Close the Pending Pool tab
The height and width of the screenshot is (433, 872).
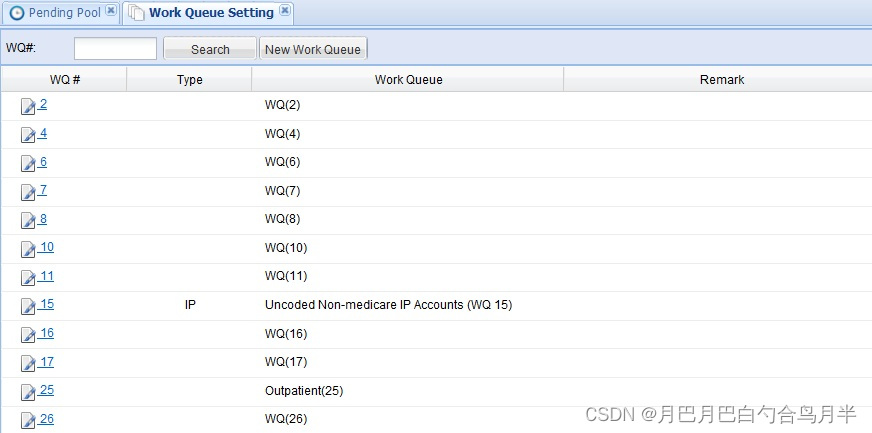click(111, 11)
